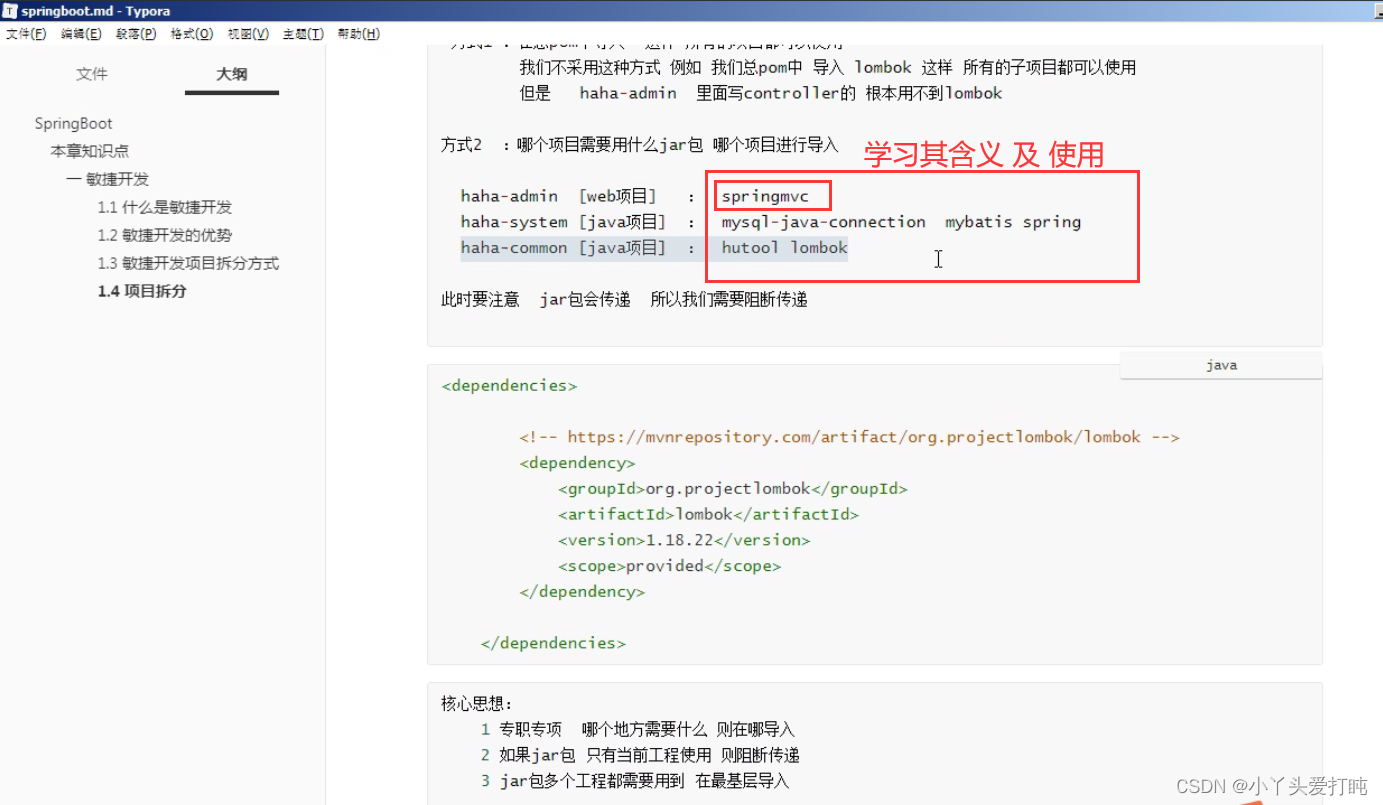Click the opening <dependencies> tag
Image resolution: width=1383 pixels, height=805 pixels.
click(509, 385)
